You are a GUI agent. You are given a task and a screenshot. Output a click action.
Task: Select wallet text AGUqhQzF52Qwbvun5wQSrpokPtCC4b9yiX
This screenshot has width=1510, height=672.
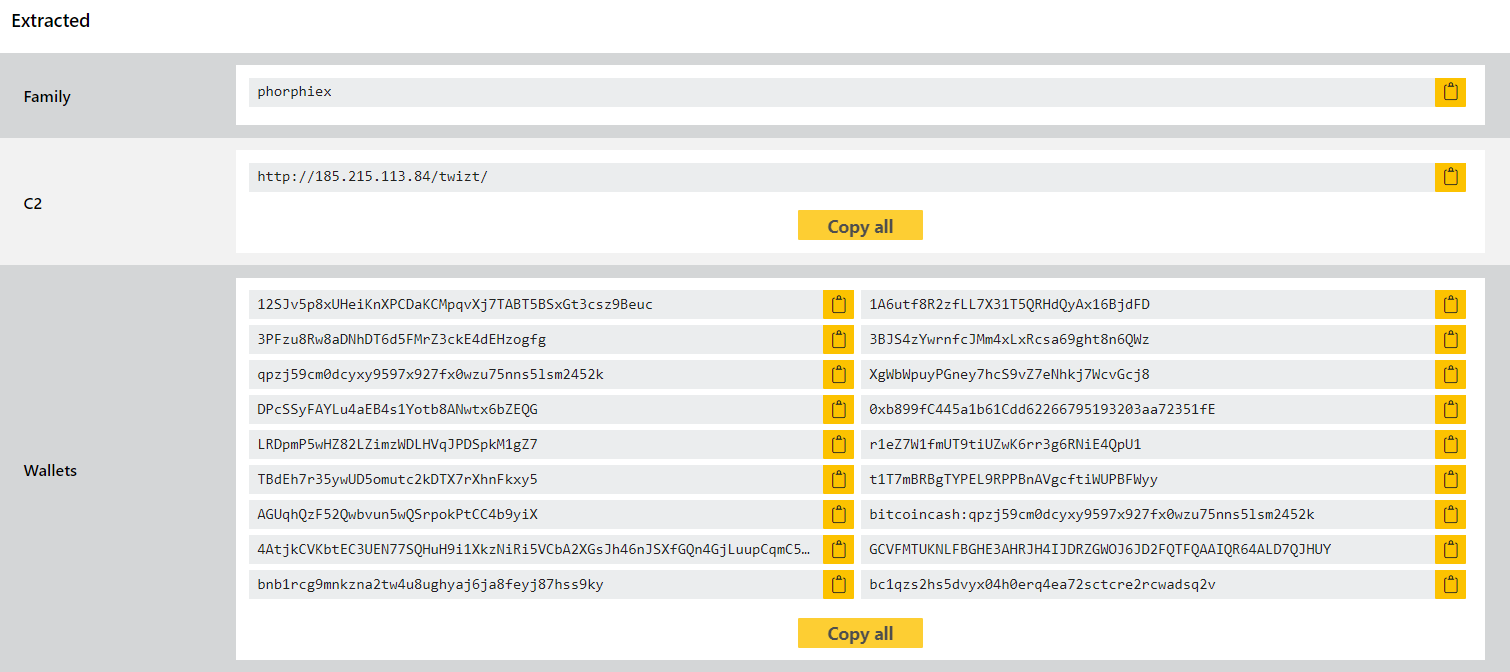[x=535, y=514]
